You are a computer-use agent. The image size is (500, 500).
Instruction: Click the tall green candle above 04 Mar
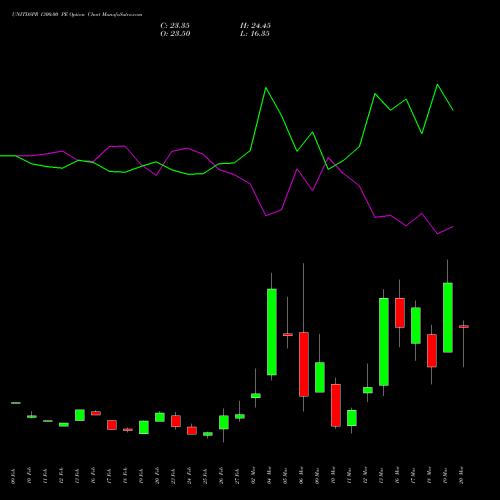click(272, 332)
